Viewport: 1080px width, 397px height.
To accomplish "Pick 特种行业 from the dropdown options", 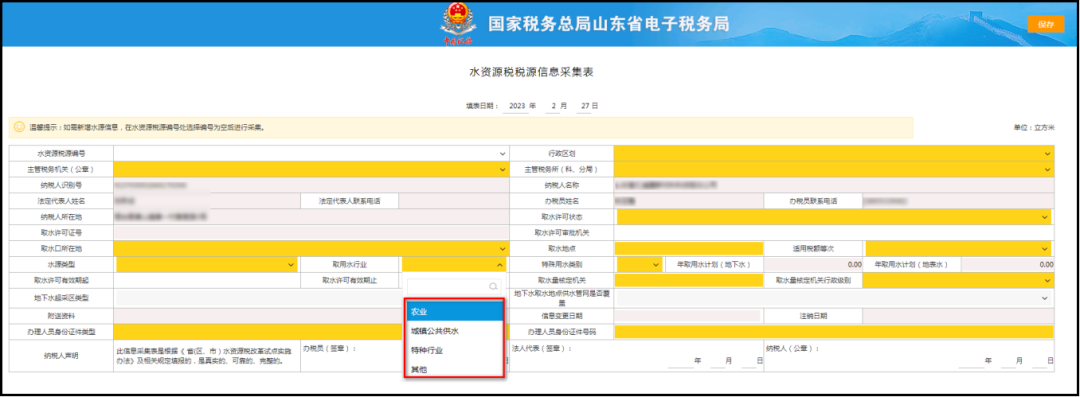I will [455, 350].
